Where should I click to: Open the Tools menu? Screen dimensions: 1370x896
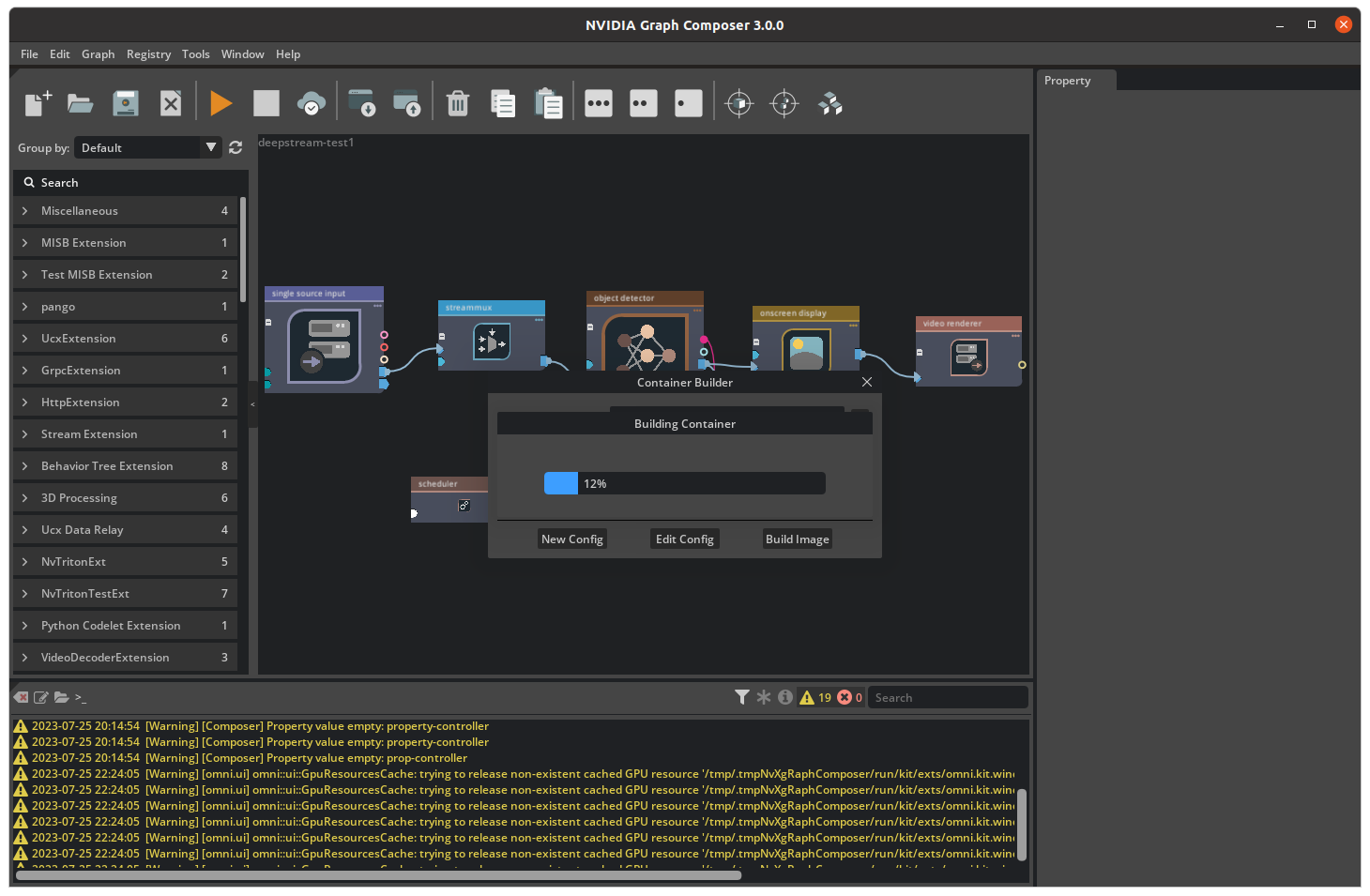(x=195, y=54)
